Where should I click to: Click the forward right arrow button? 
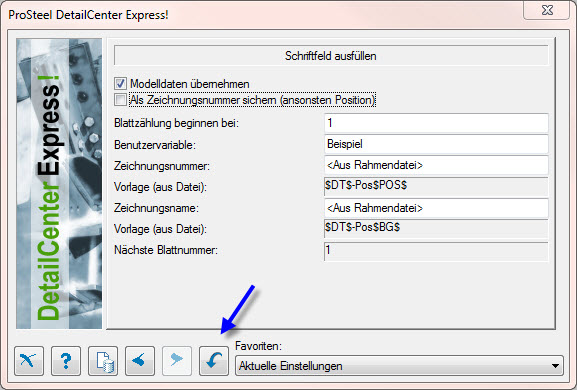pyautogui.click(x=177, y=361)
